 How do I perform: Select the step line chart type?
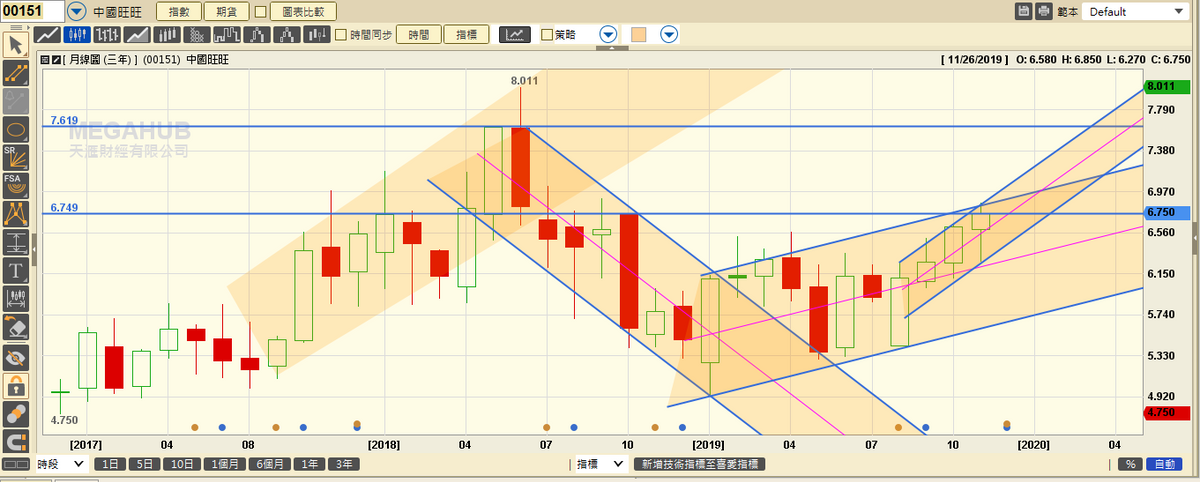click(x=227, y=34)
